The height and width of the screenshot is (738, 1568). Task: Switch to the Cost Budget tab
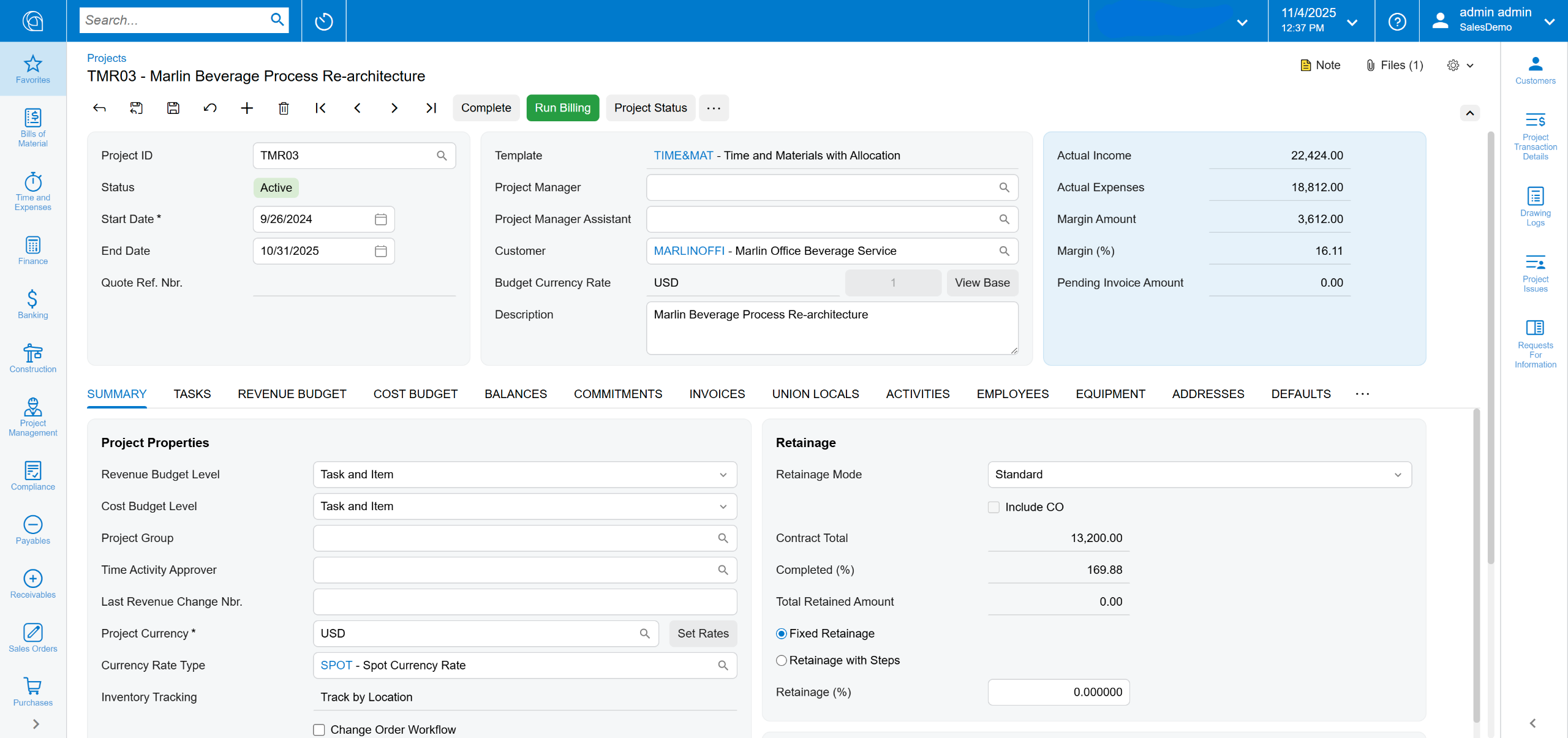(415, 394)
